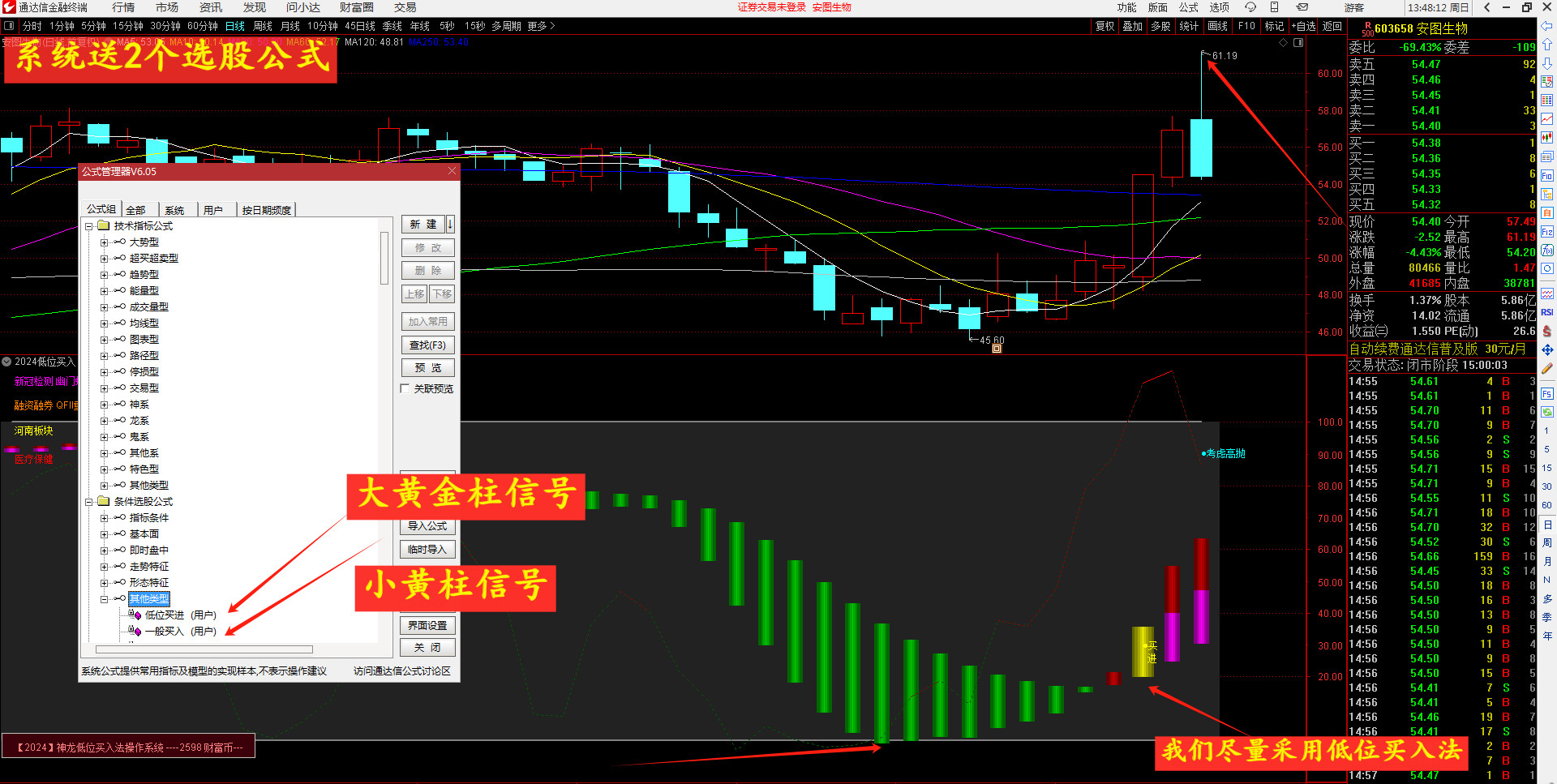Image resolution: width=1557 pixels, height=784 pixels.
Task: Click the 关闭 button in formula manager
Action: point(427,648)
